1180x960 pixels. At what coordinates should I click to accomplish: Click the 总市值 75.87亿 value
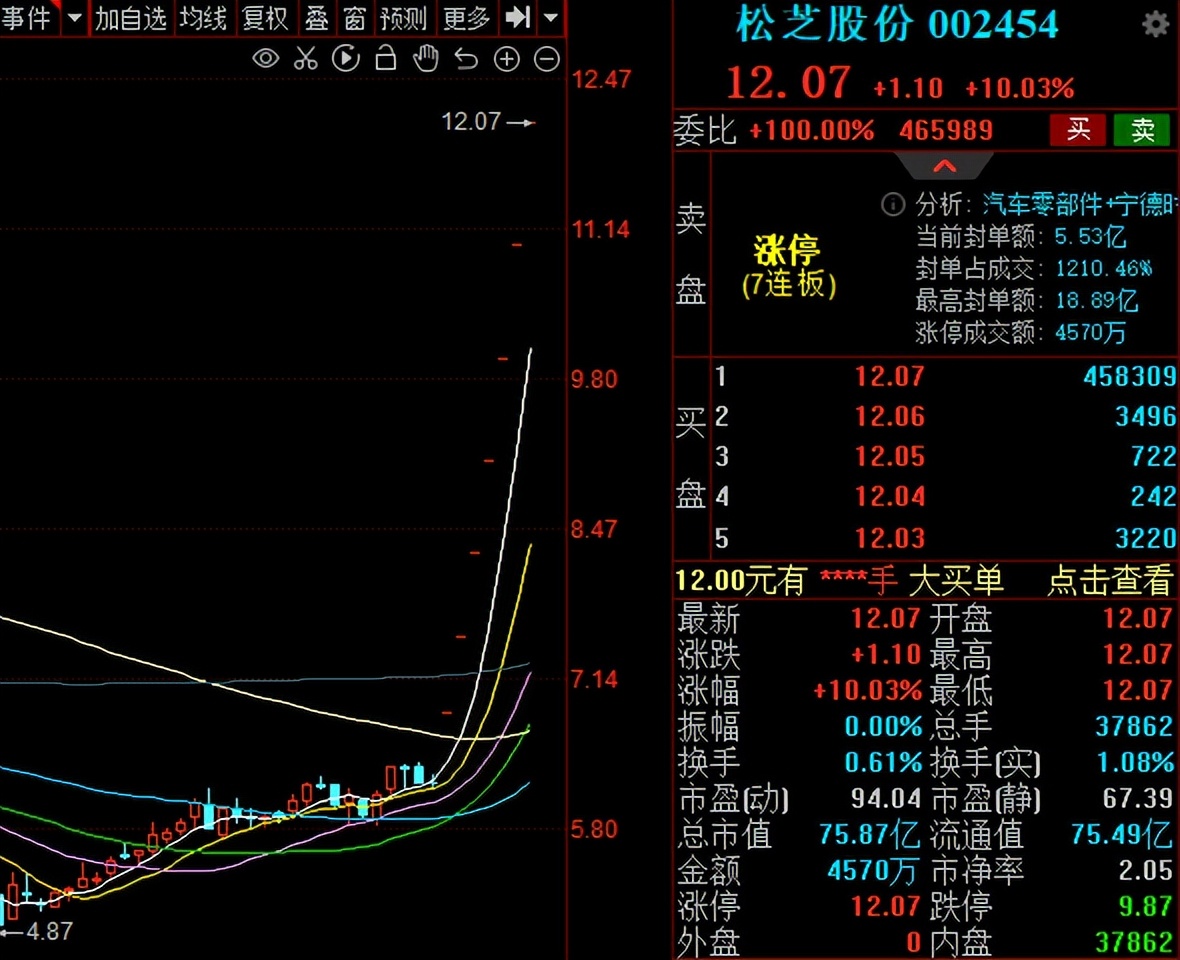click(x=869, y=834)
